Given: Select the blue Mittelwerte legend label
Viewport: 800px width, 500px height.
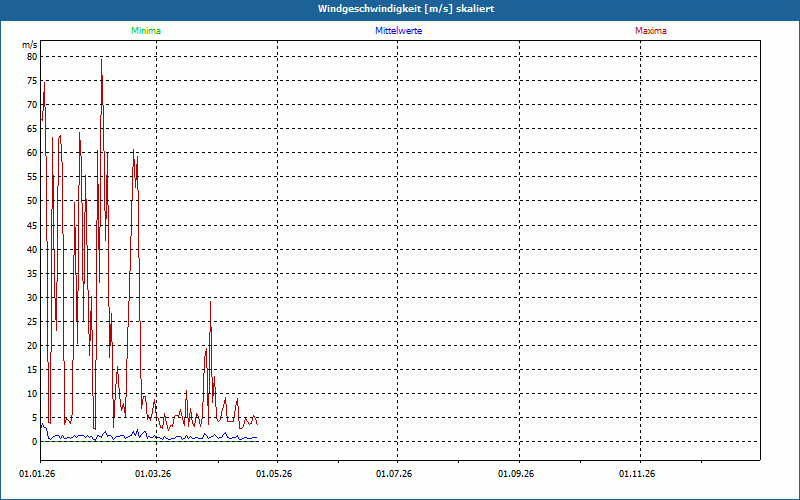Looking at the screenshot, I should 397,31.
